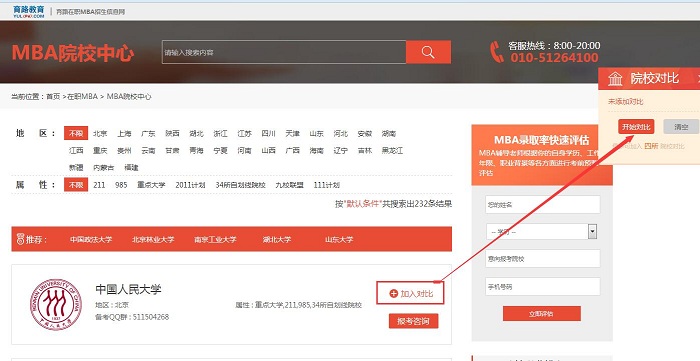
Task: Click the 开始对比 button
Action: [636, 127]
